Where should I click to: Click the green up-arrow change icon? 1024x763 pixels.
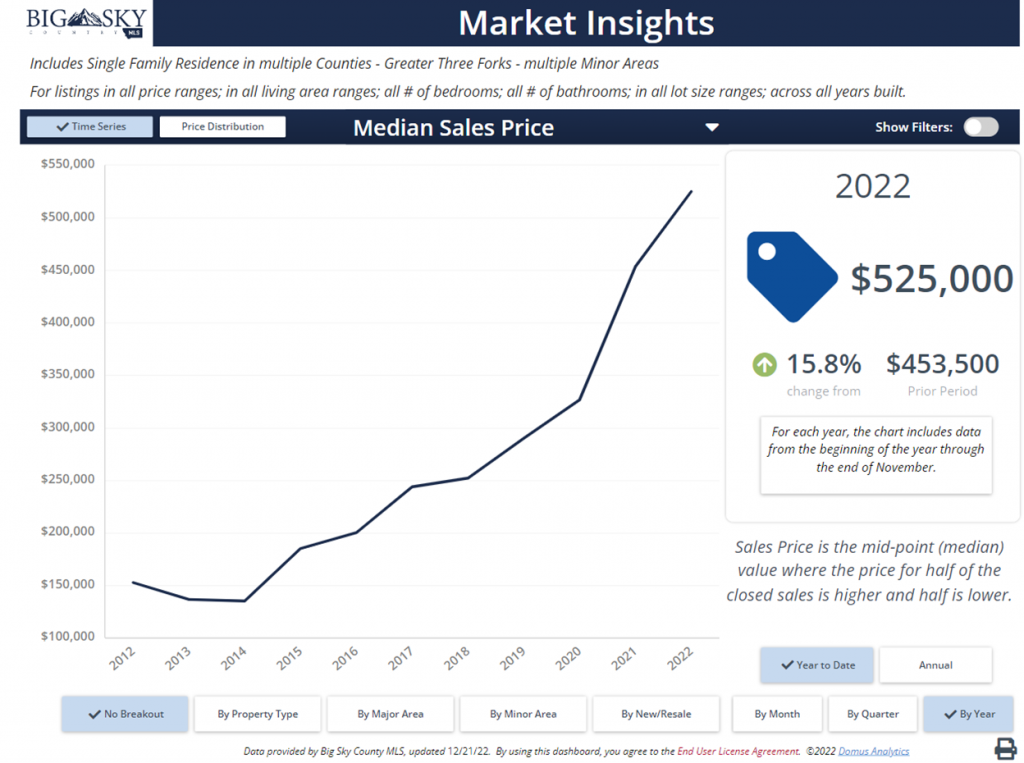click(764, 365)
